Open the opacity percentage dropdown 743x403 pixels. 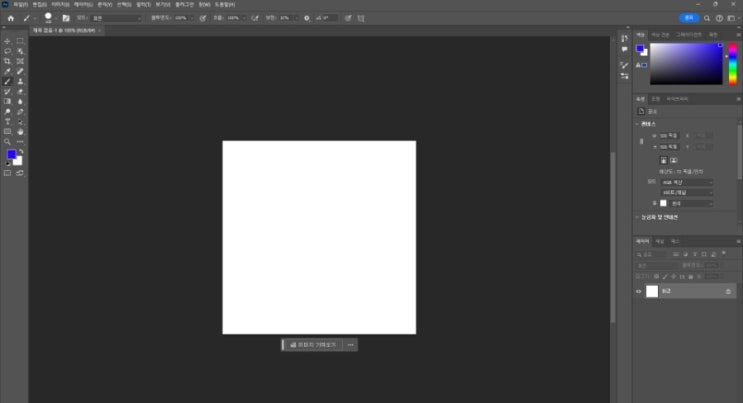[192, 18]
